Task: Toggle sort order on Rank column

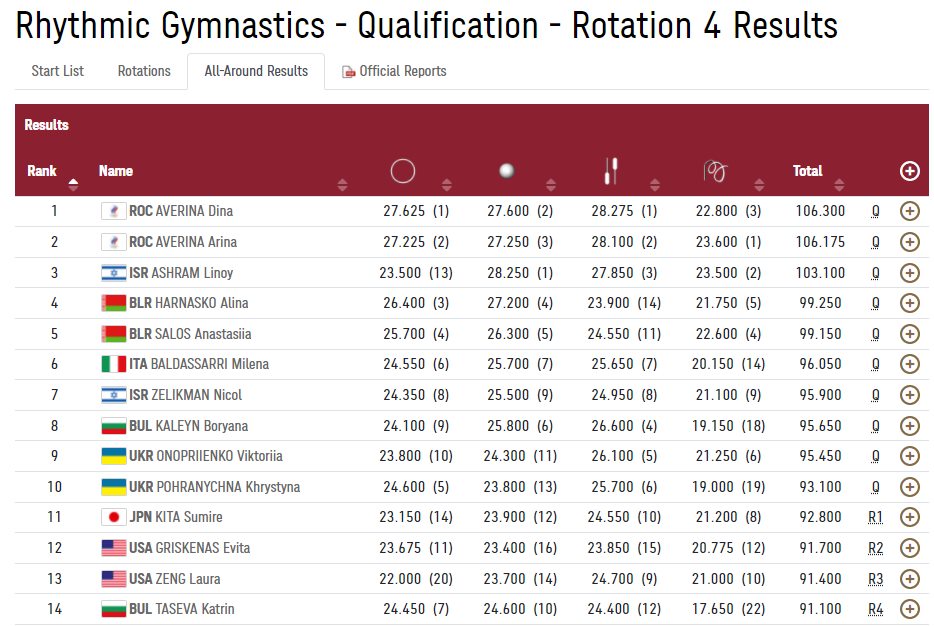Action: [x=73, y=183]
